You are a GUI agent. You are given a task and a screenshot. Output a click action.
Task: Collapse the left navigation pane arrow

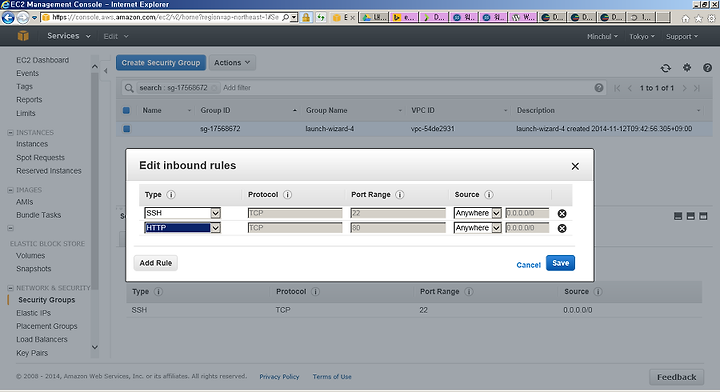pos(106,71)
